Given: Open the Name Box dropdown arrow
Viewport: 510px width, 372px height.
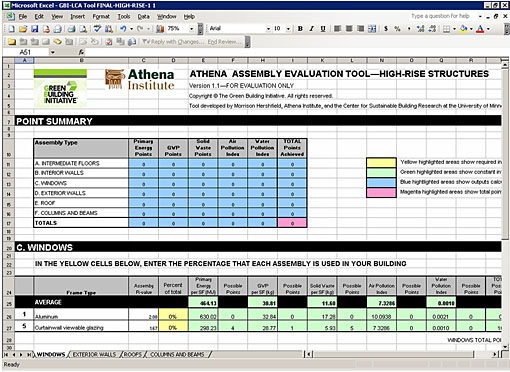Looking at the screenshot, I should (x=52, y=52).
